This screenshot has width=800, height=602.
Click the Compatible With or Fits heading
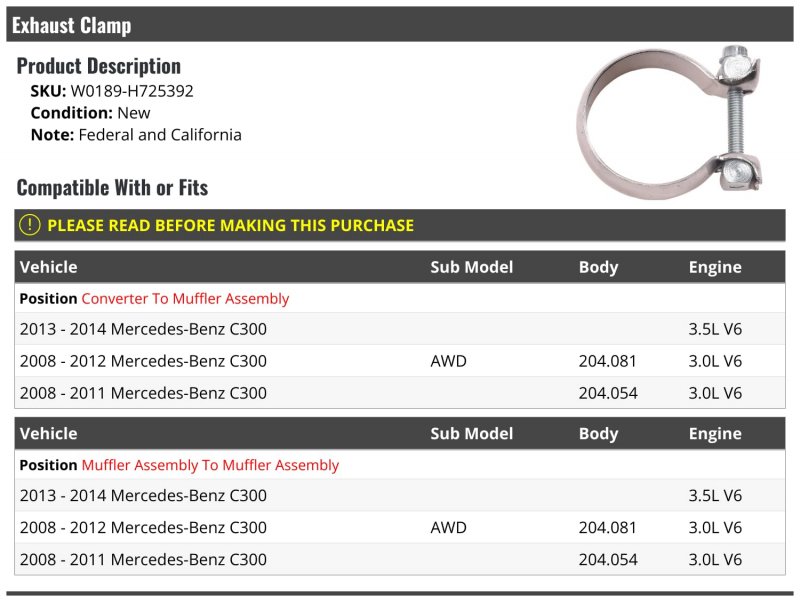(112, 187)
